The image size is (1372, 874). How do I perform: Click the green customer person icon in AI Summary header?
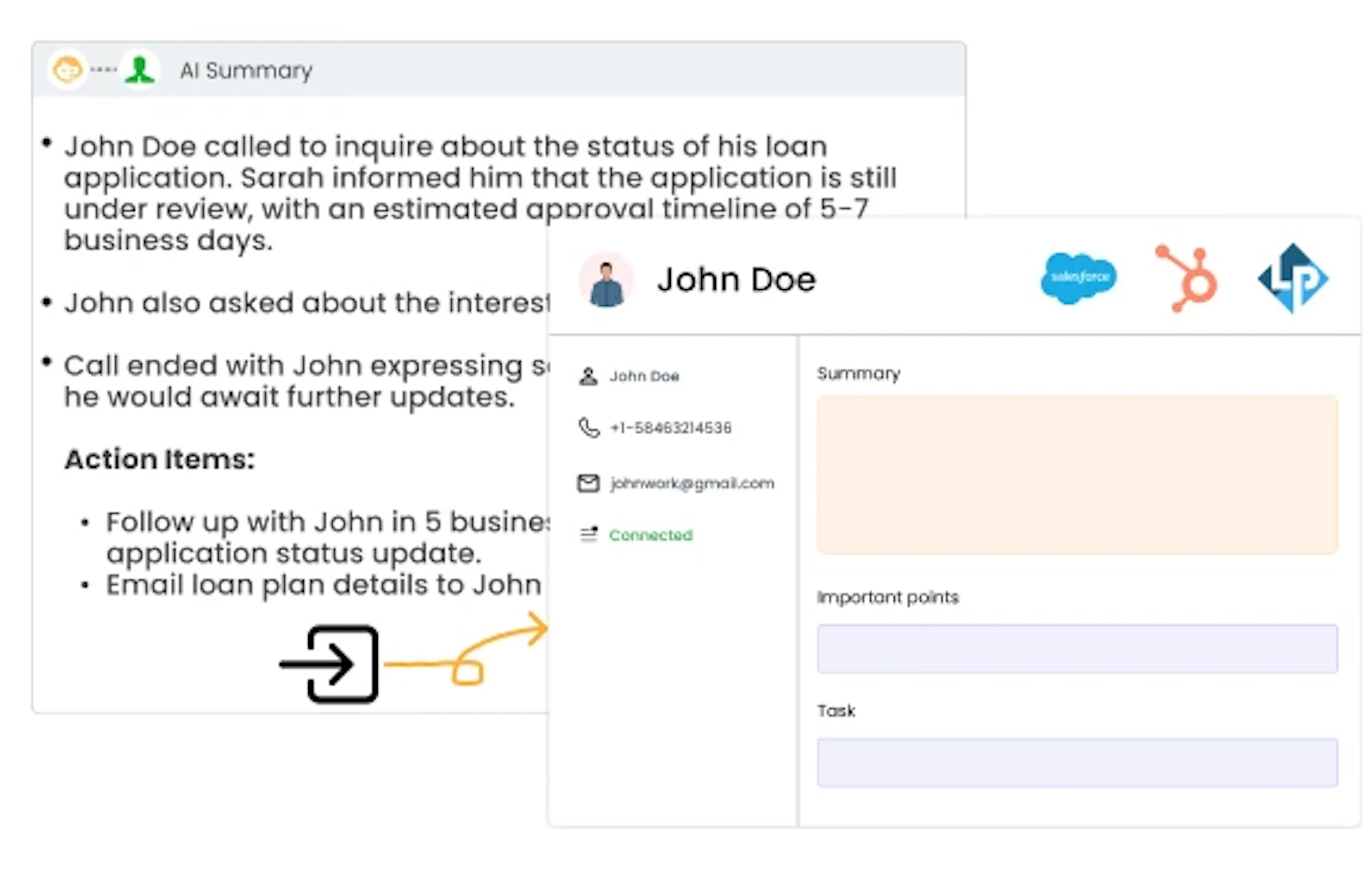[140, 70]
